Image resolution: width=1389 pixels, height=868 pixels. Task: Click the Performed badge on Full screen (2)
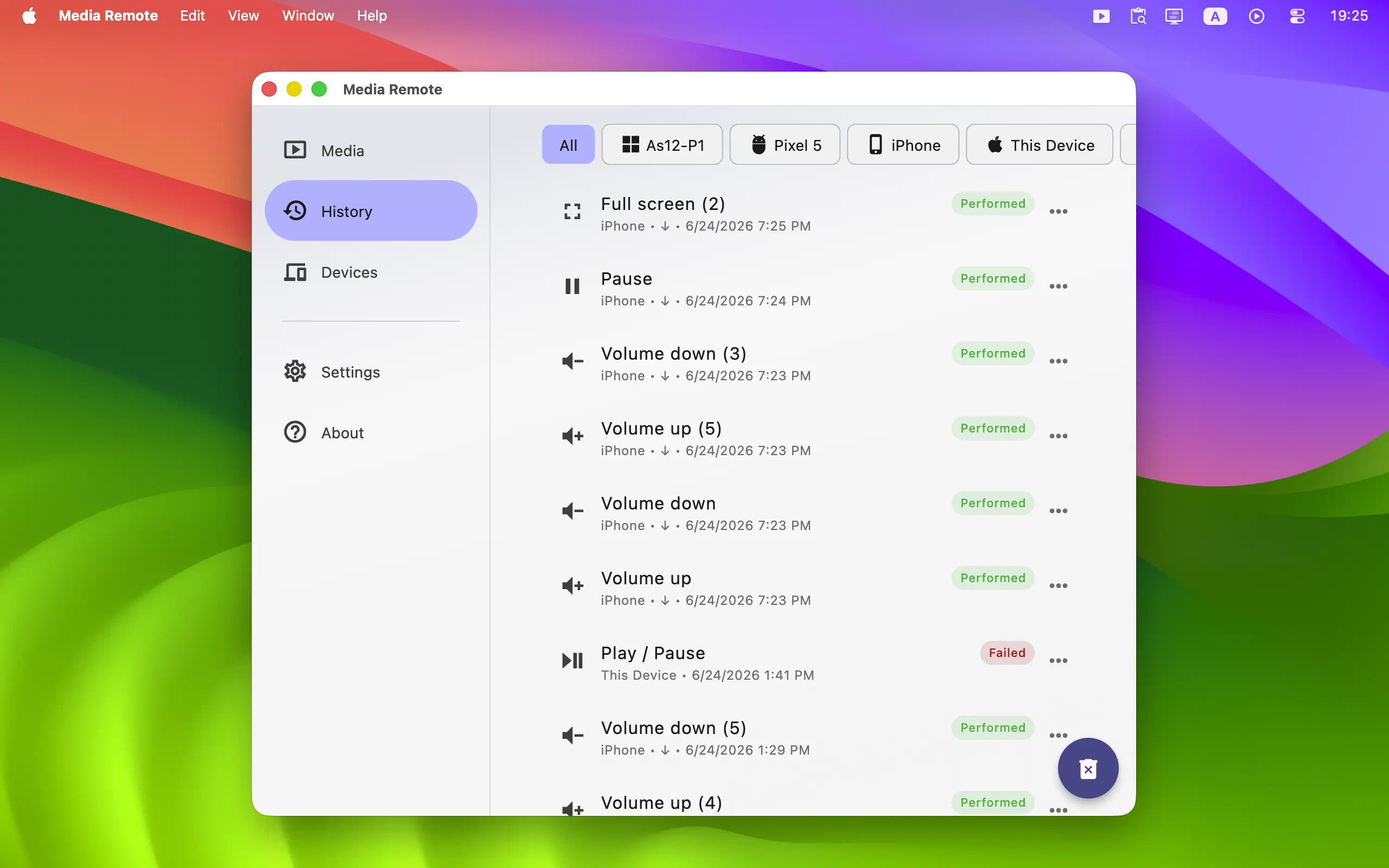click(992, 204)
